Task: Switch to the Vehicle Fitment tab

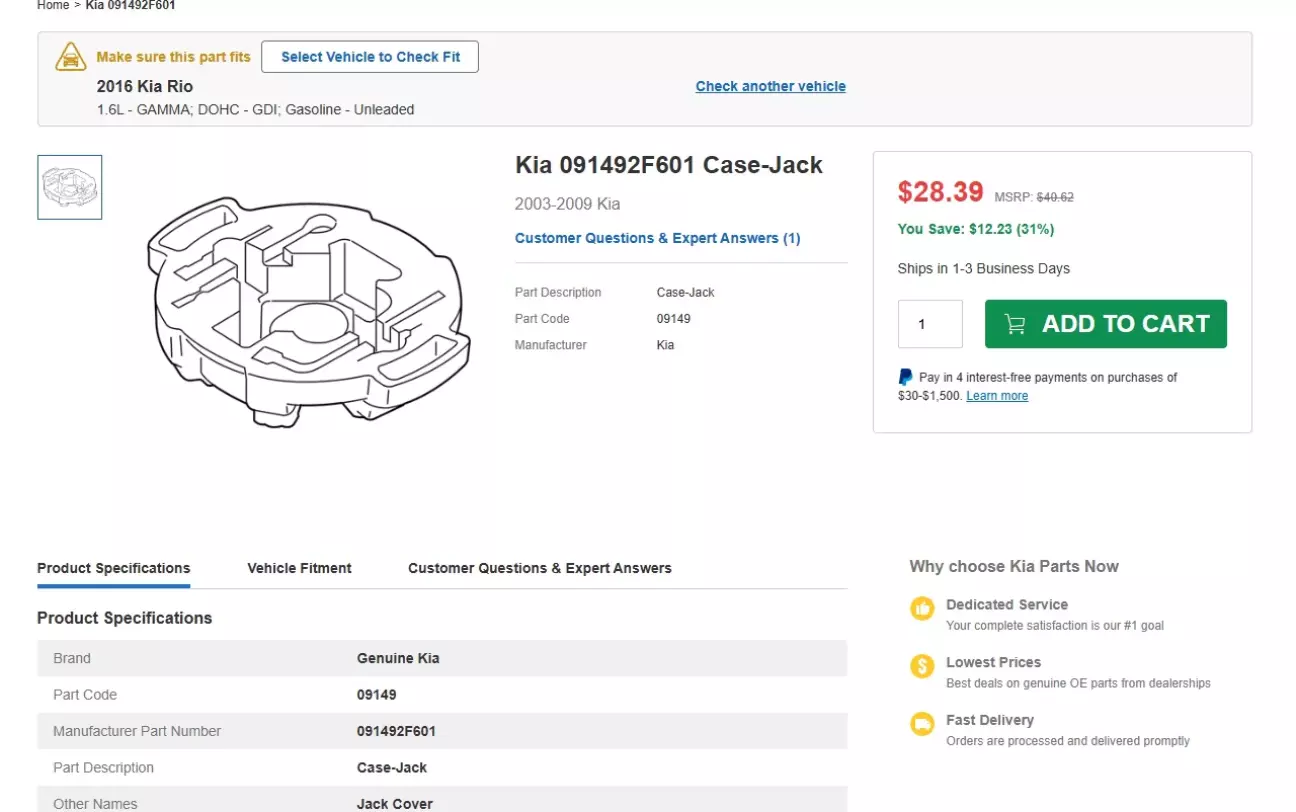Action: pos(299,568)
